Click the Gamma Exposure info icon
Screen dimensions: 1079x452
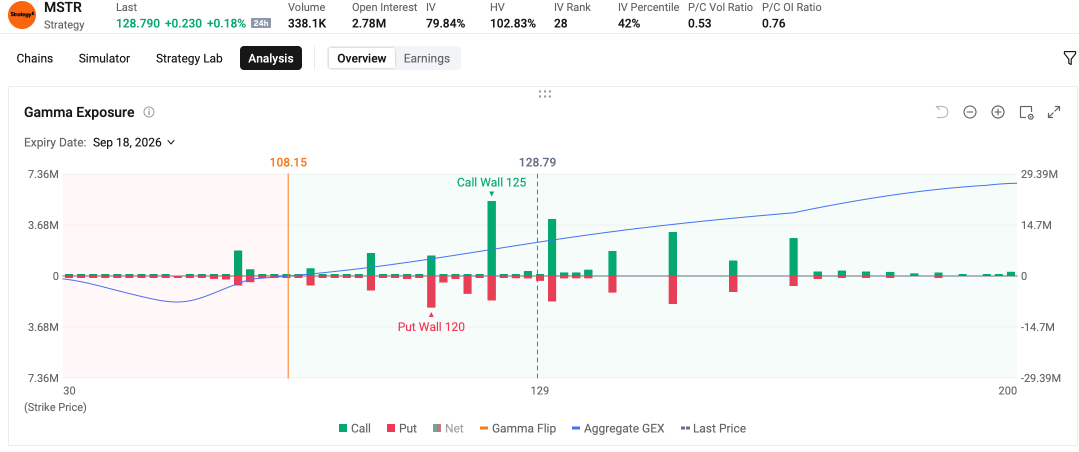[x=149, y=112]
